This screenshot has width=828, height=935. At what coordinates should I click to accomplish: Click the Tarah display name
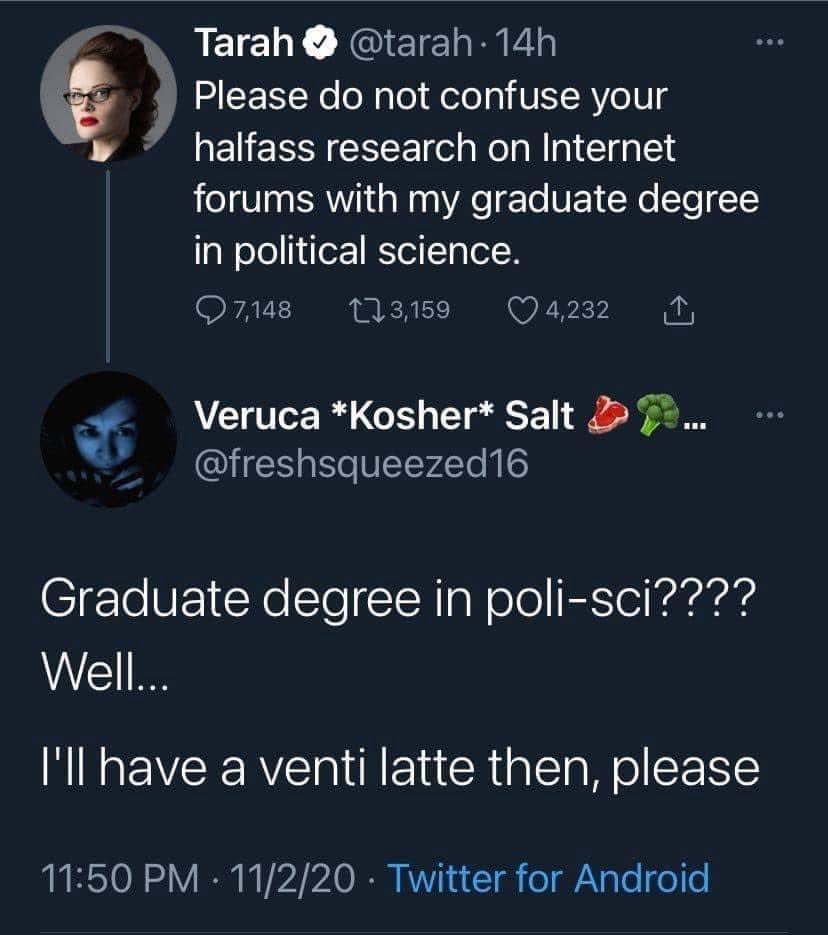(244, 43)
